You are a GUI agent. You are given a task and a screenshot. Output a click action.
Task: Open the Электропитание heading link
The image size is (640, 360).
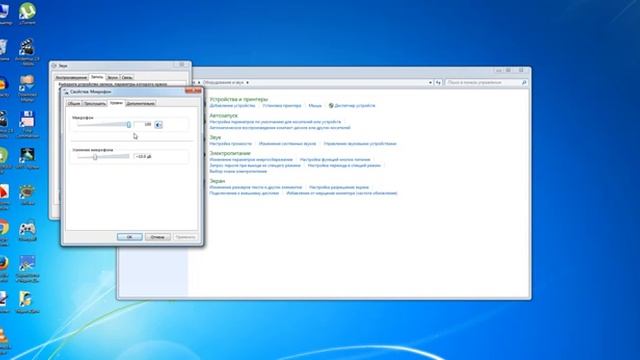230,153
